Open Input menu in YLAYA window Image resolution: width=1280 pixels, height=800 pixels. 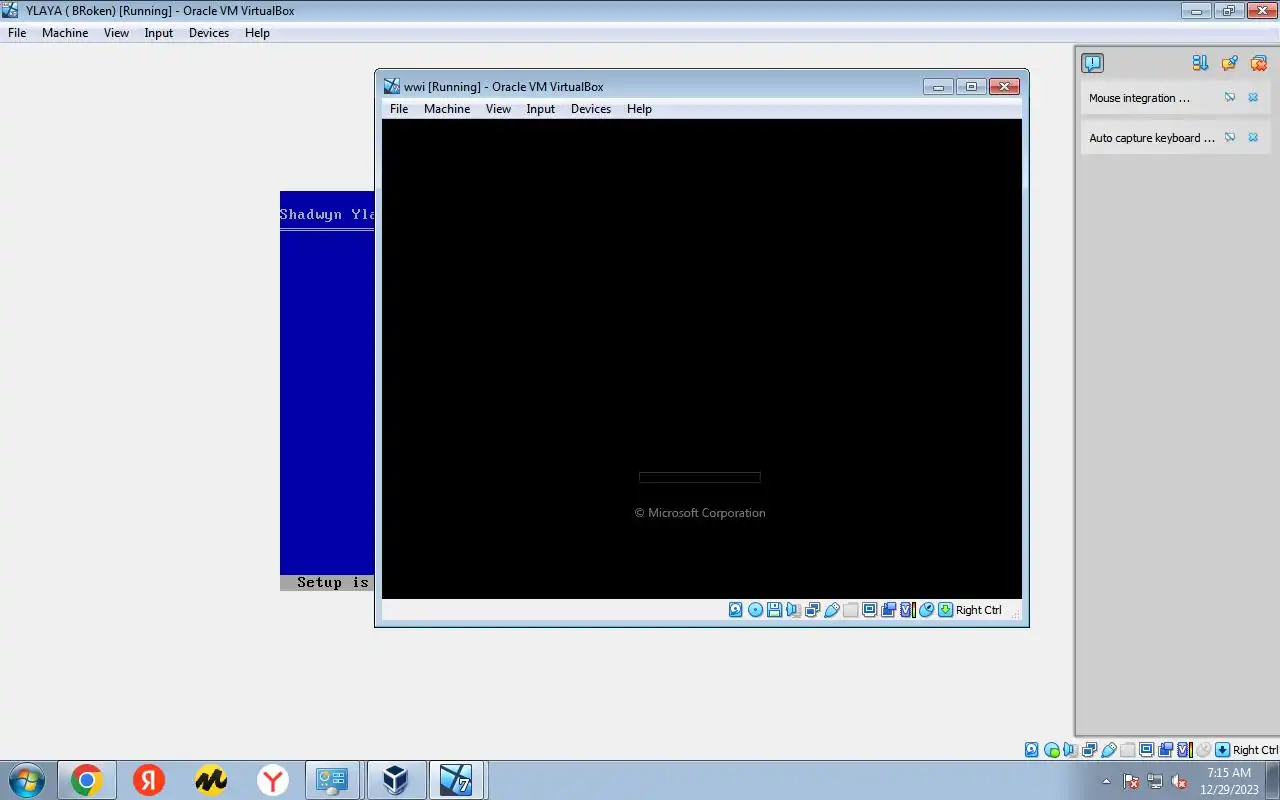pos(158,33)
